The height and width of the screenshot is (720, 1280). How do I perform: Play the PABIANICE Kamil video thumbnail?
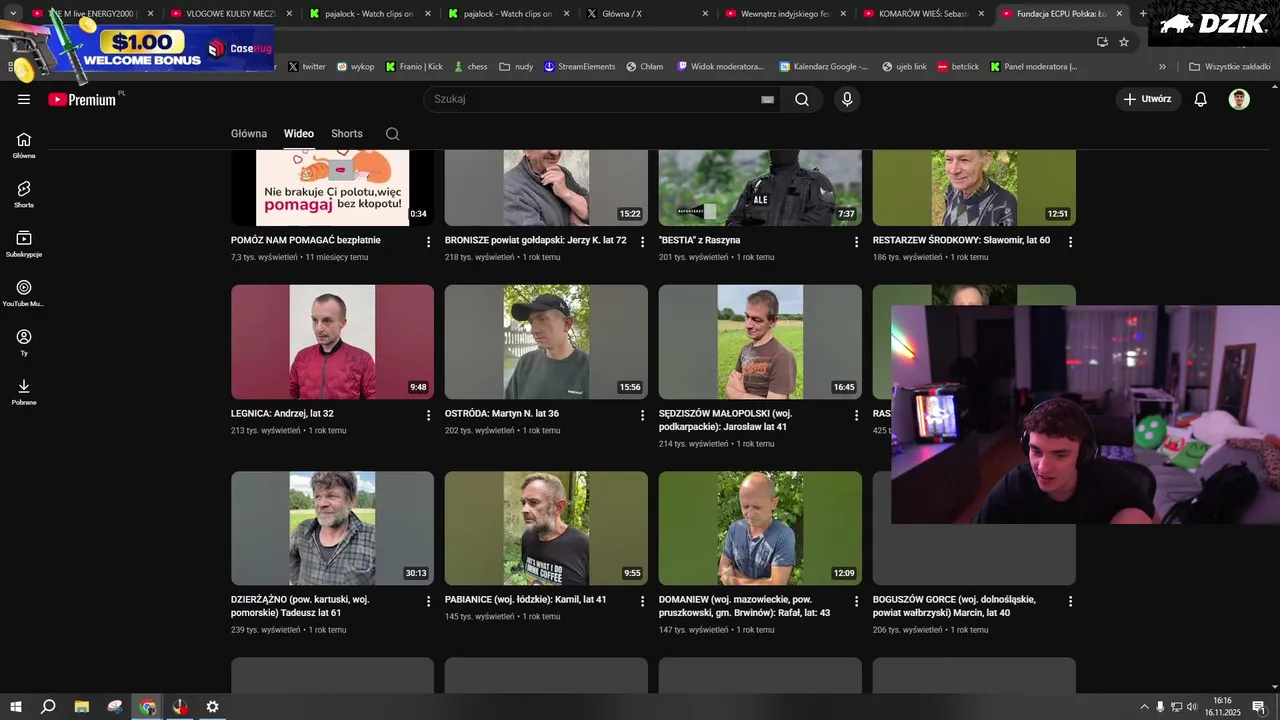click(x=546, y=528)
